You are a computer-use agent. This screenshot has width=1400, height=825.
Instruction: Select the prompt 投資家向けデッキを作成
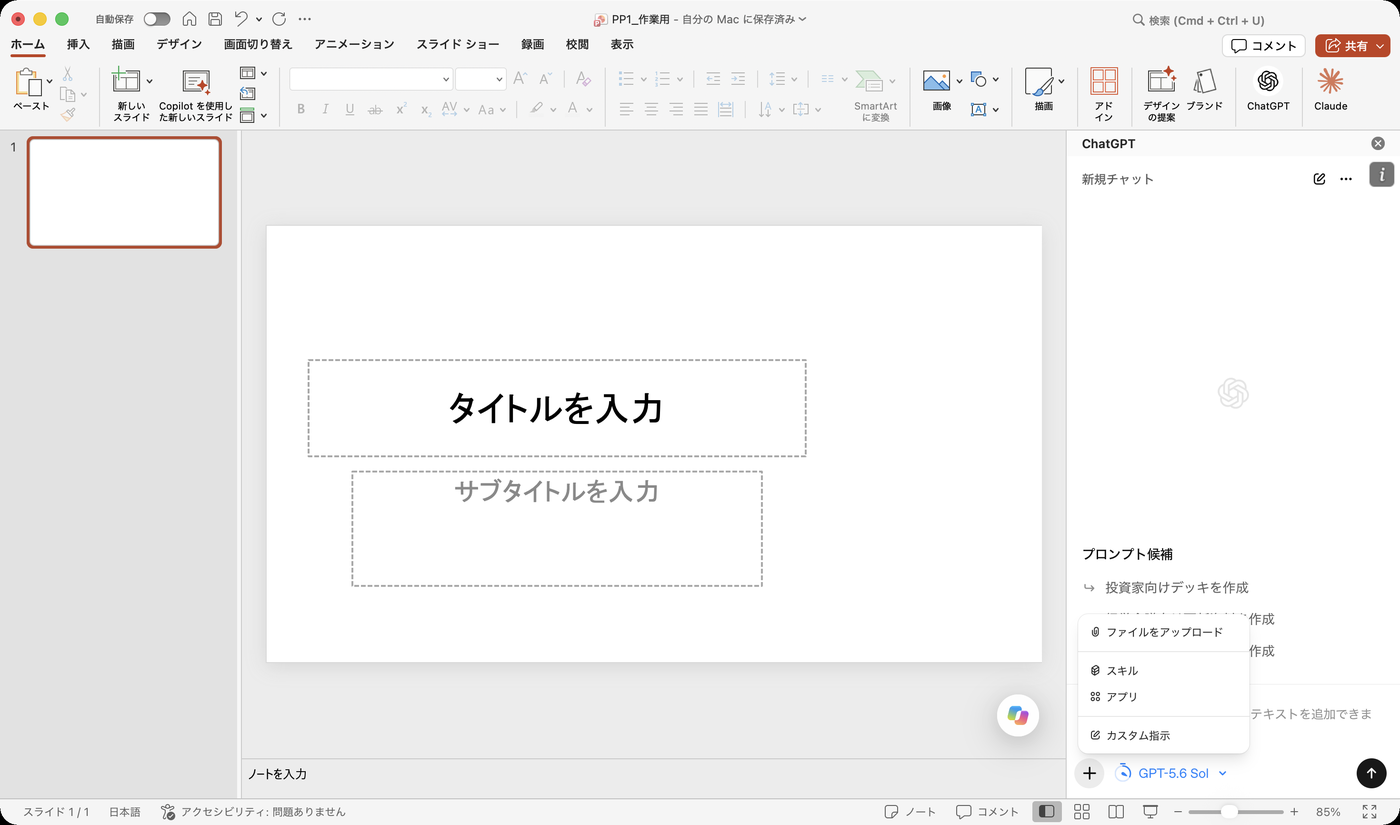click(1176, 587)
